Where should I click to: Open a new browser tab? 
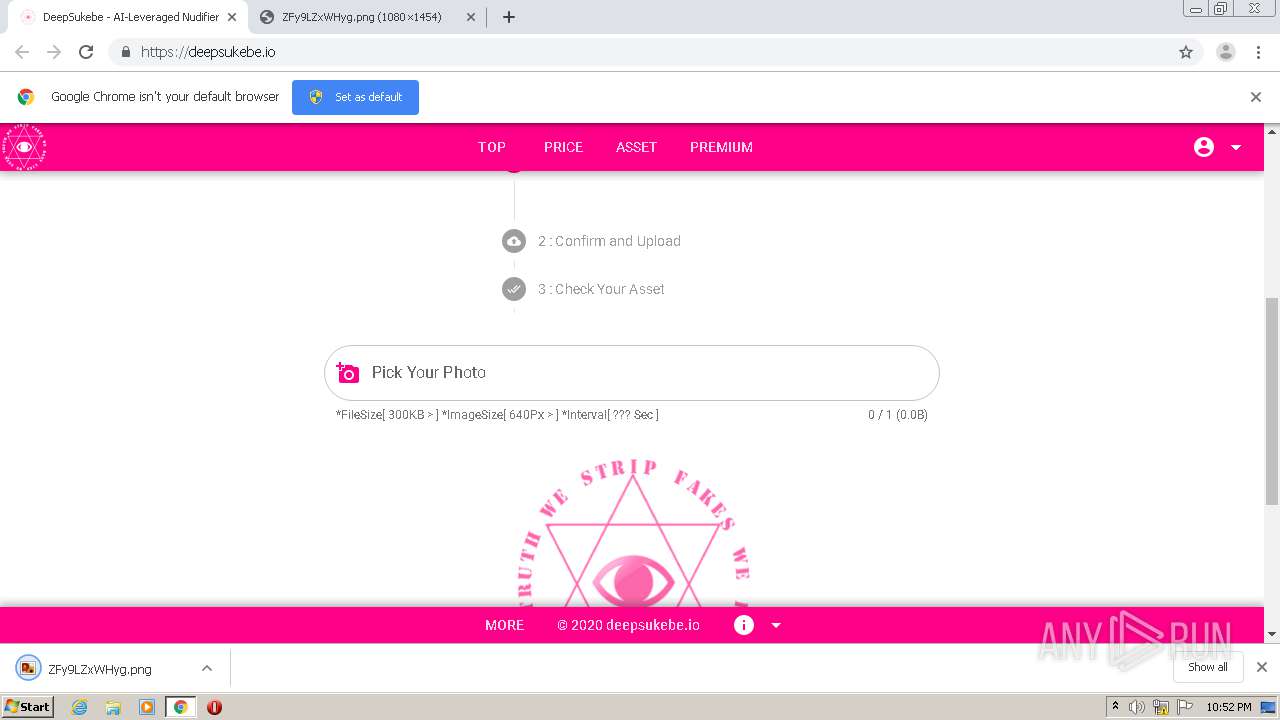[x=508, y=17]
